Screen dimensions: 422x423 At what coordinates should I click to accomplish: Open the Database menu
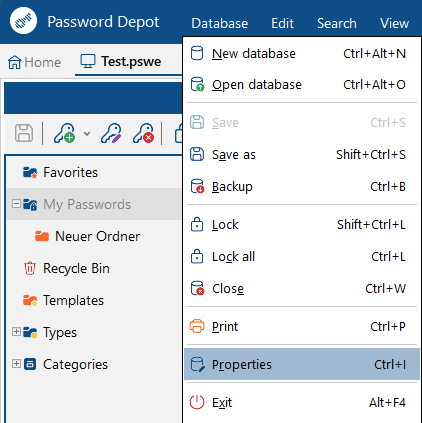coord(220,23)
